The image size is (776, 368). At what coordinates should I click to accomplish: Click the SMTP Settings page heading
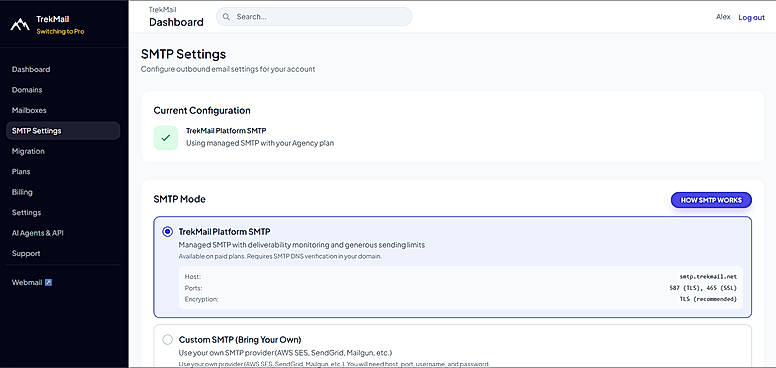(184, 54)
